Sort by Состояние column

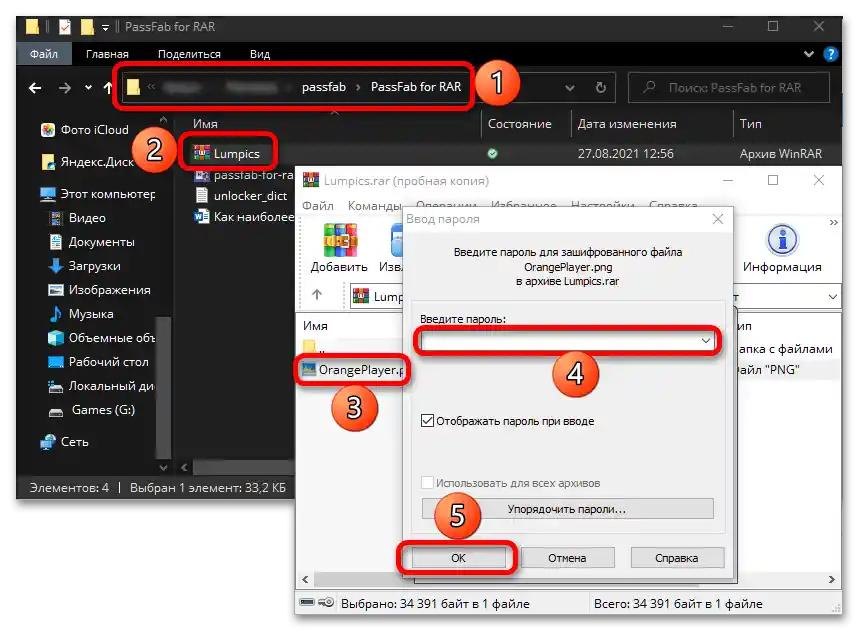pyautogui.click(x=519, y=124)
